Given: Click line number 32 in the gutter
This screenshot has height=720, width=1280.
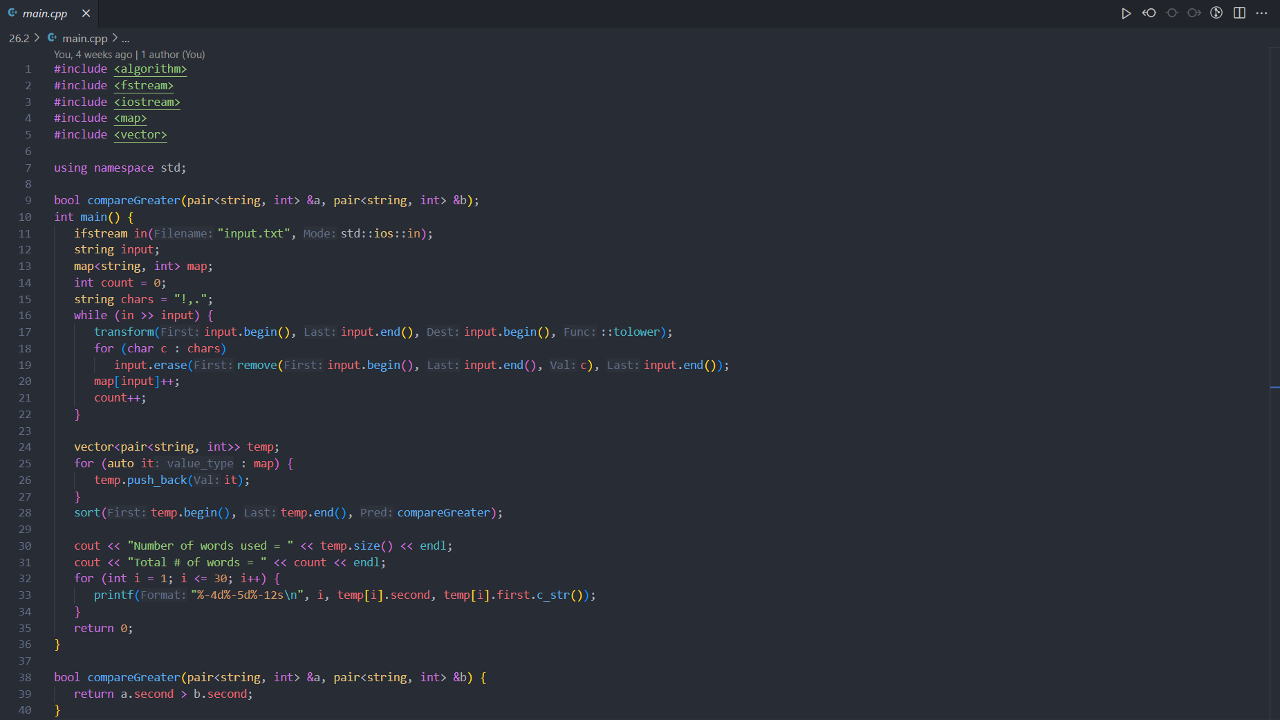Looking at the screenshot, I should [x=25, y=578].
